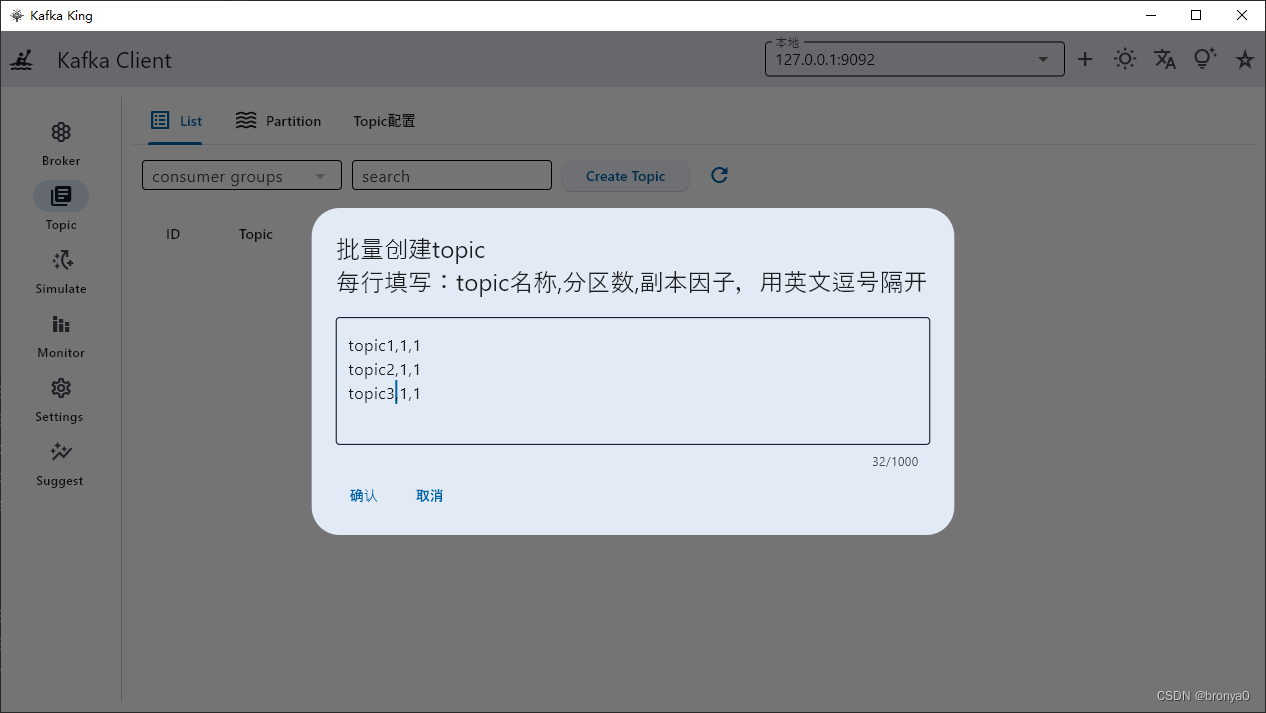Image resolution: width=1266 pixels, height=713 pixels.
Task: Cancel with the 取消 button
Action: (430, 496)
